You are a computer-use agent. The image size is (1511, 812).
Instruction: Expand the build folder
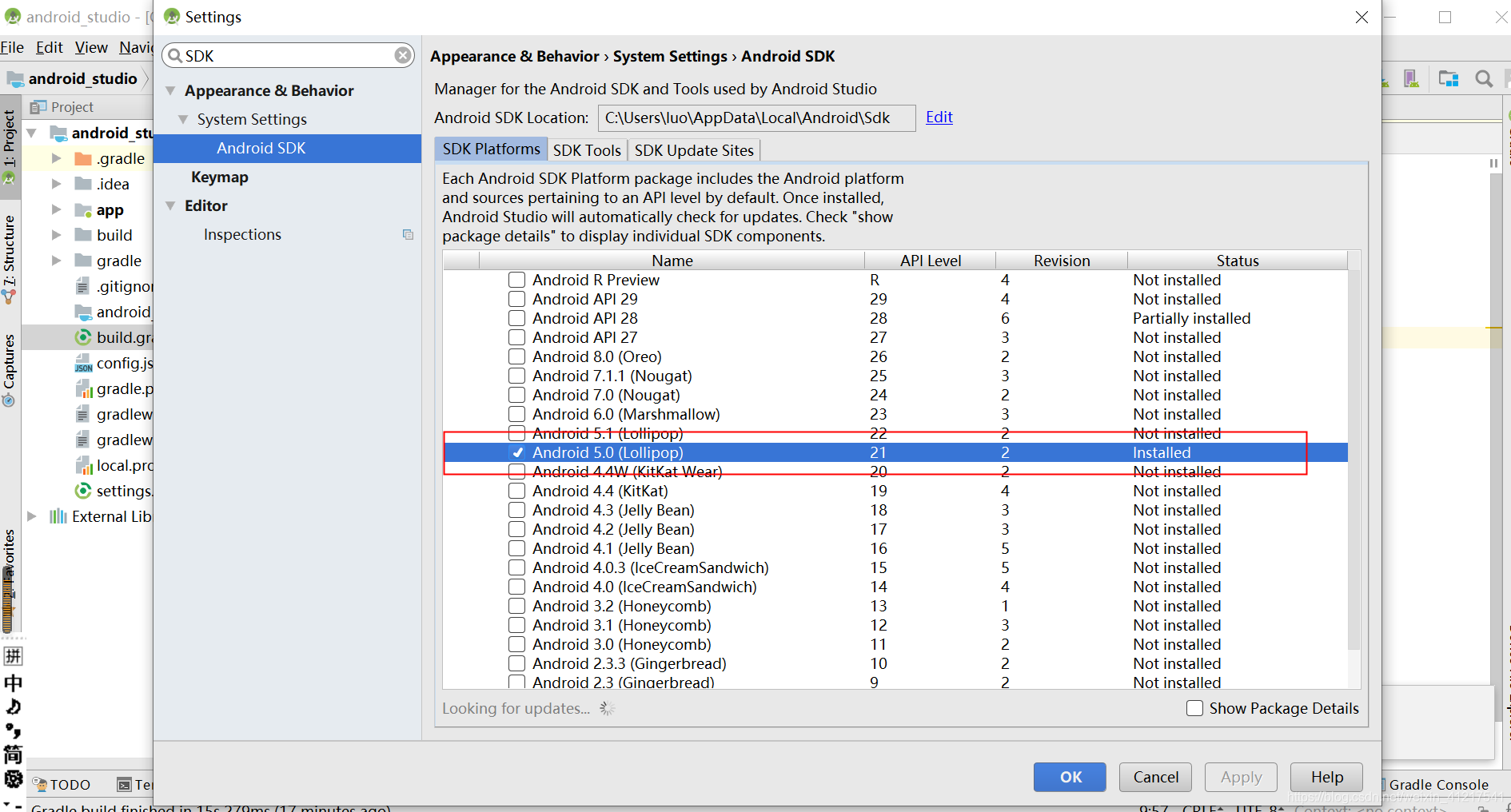point(56,236)
